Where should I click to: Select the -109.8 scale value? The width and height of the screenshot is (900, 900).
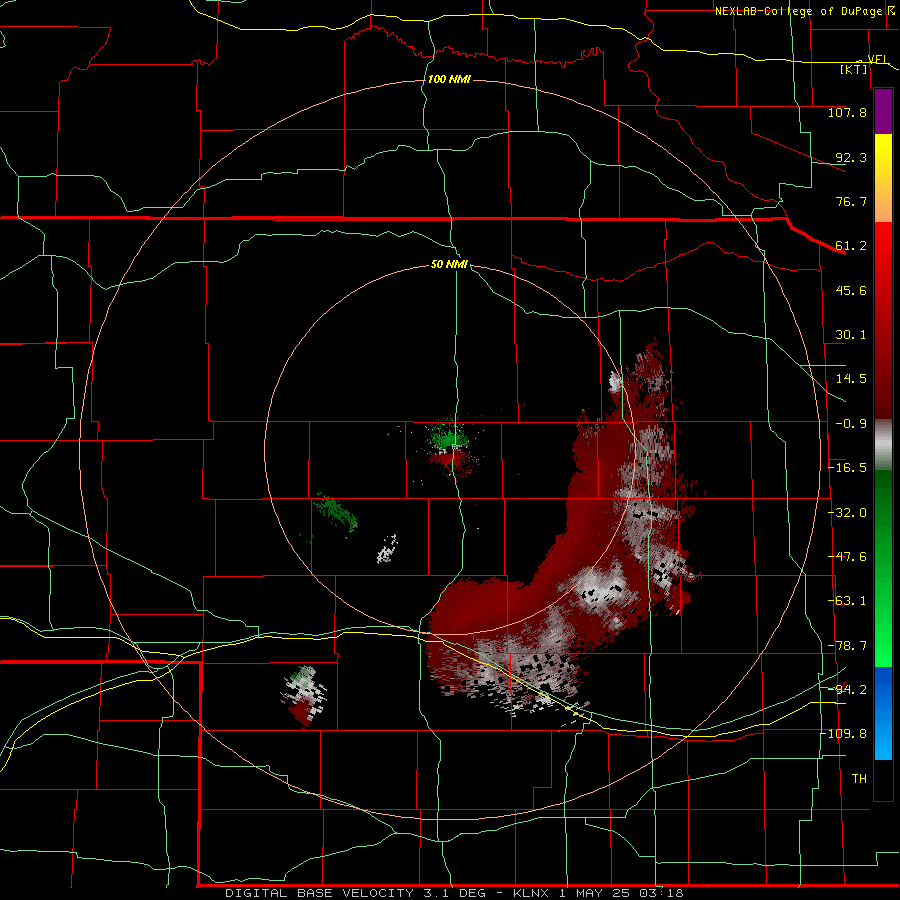(844, 734)
